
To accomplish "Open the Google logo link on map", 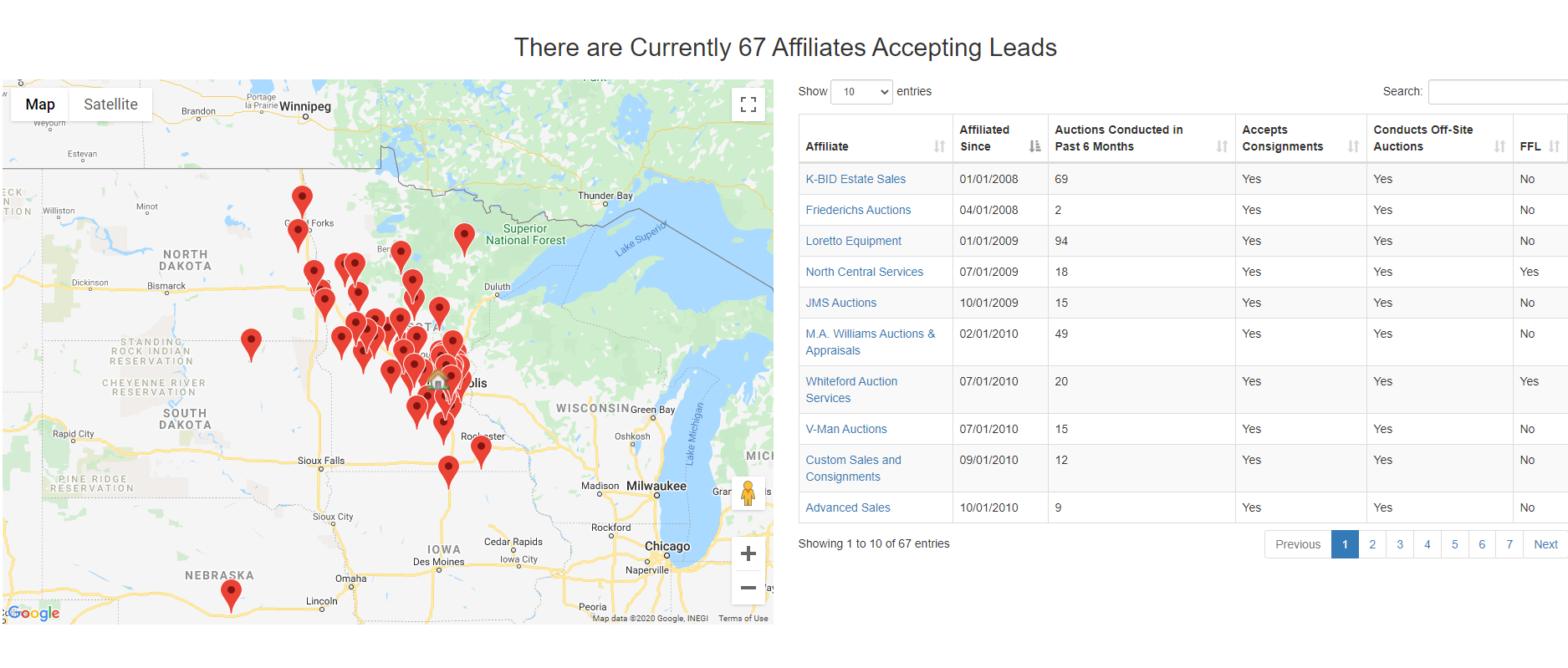I will point(33,613).
